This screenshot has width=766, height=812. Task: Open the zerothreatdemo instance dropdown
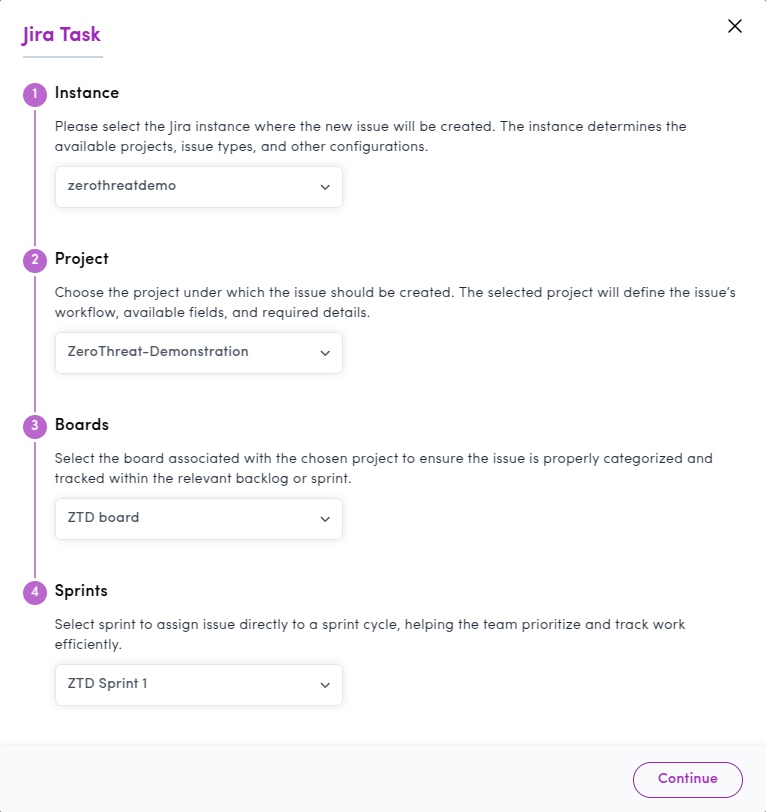[x=199, y=186]
